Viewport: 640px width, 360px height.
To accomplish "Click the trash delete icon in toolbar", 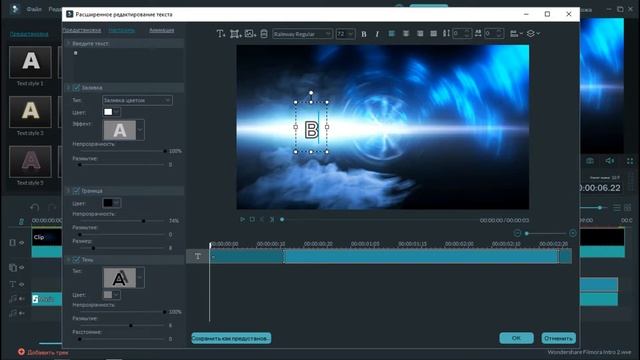I will [x=264, y=34].
